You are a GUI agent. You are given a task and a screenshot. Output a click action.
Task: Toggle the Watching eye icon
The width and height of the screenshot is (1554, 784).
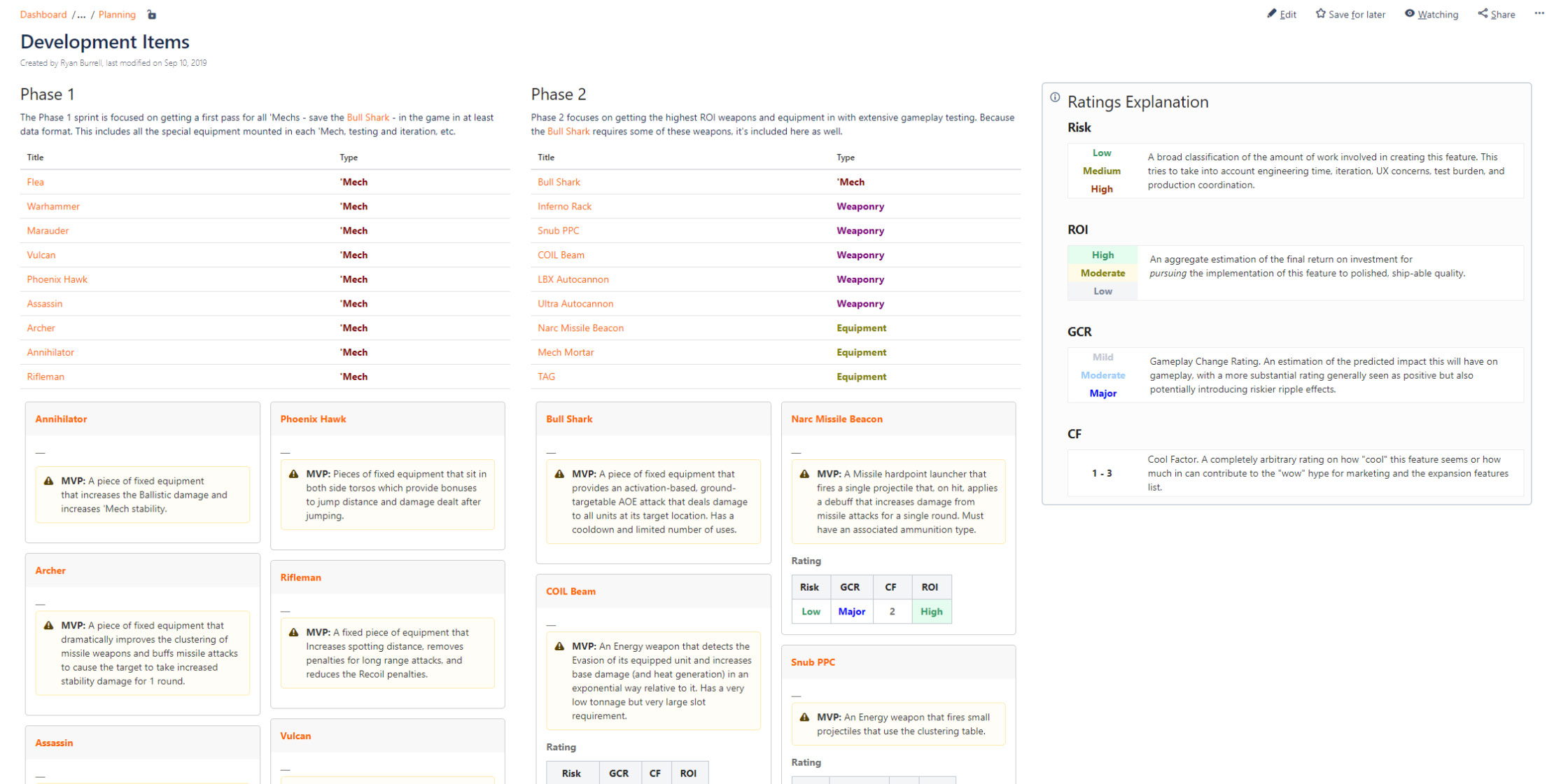(1410, 14)
